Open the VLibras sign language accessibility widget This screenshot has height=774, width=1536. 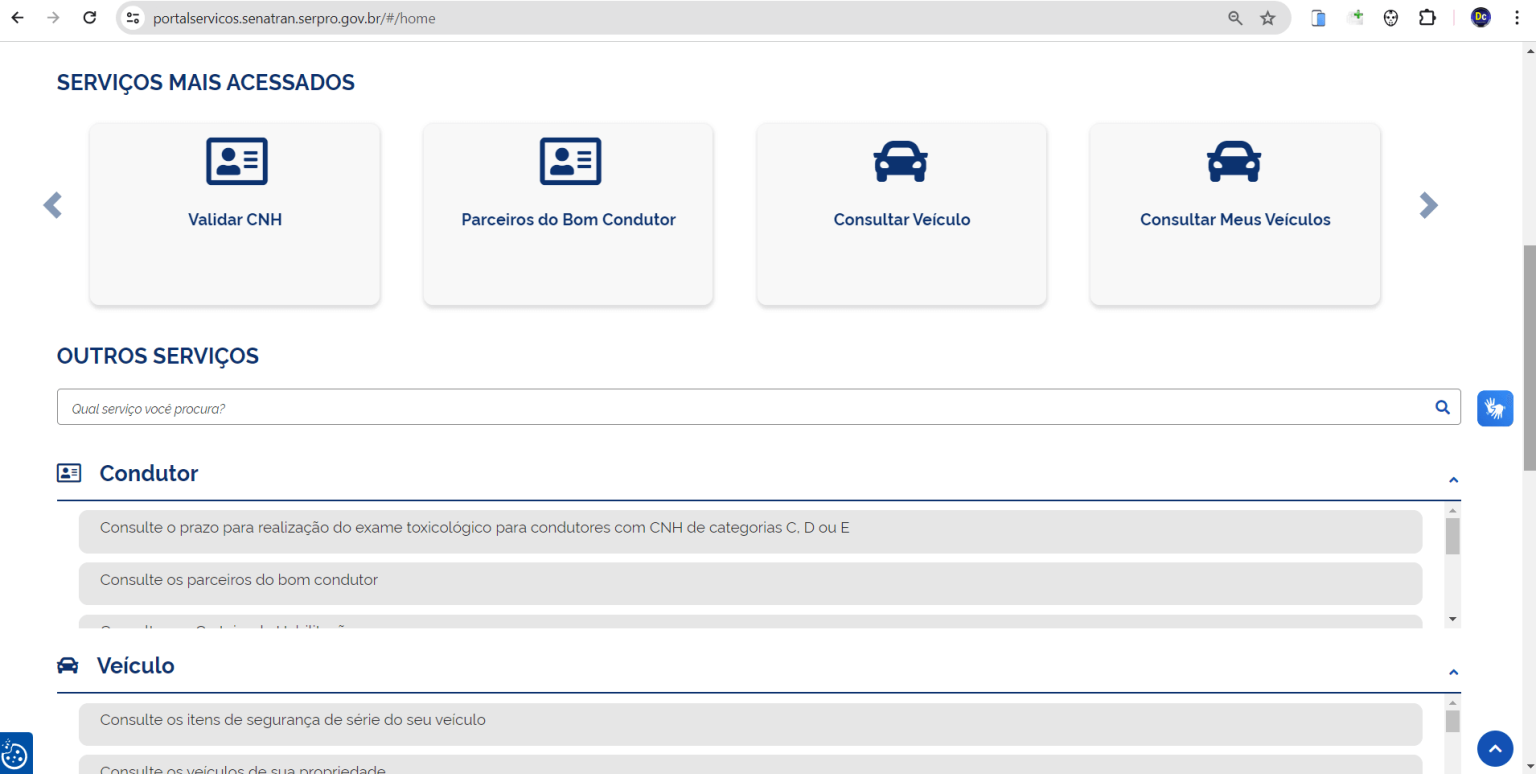click(1495, 408)
